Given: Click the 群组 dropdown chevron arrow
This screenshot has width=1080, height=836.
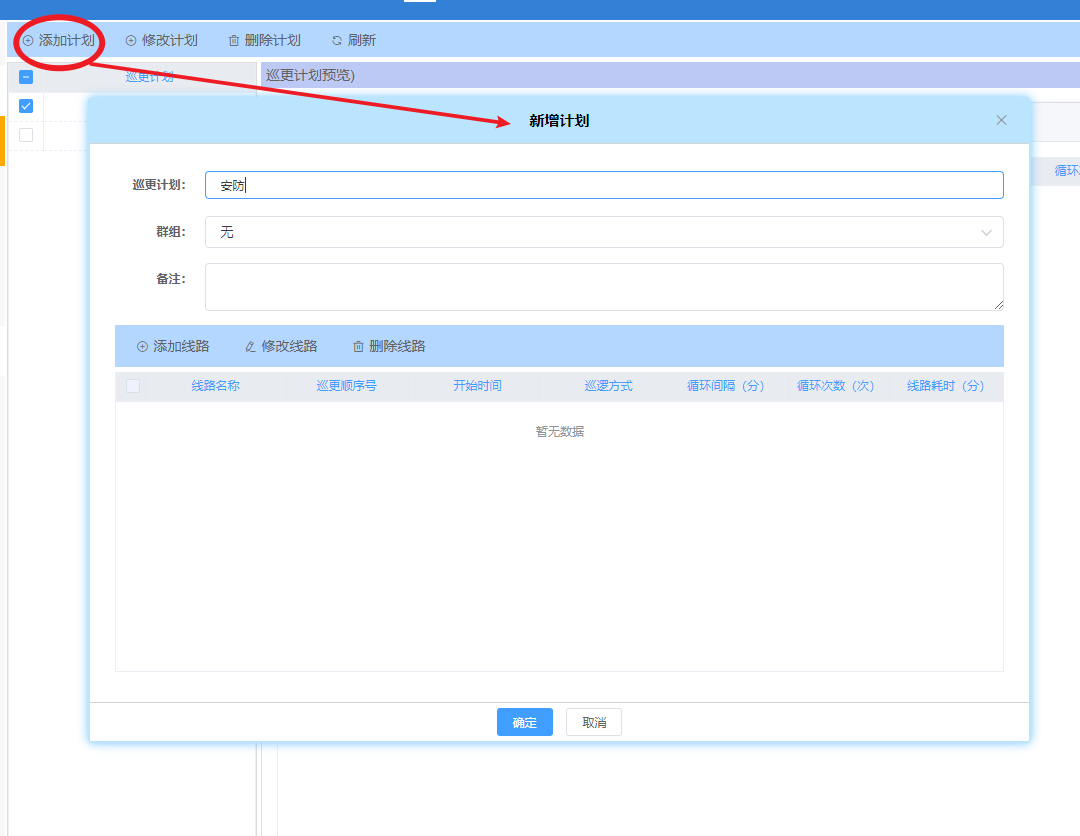Looking at the screenshot, I should click(x=986, y=233).
